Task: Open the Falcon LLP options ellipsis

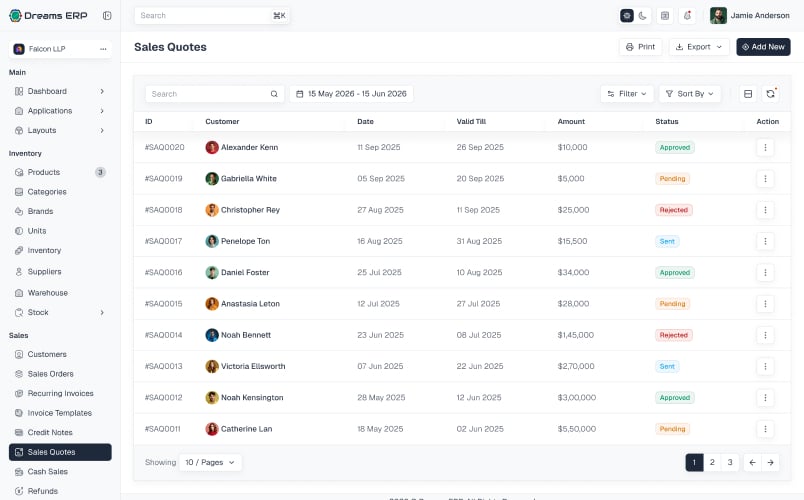Action: click(x=103, y=49)
